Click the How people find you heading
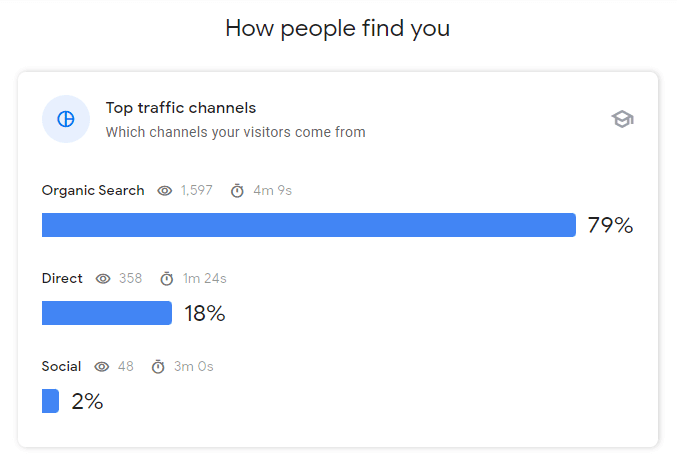 point(338,28)
